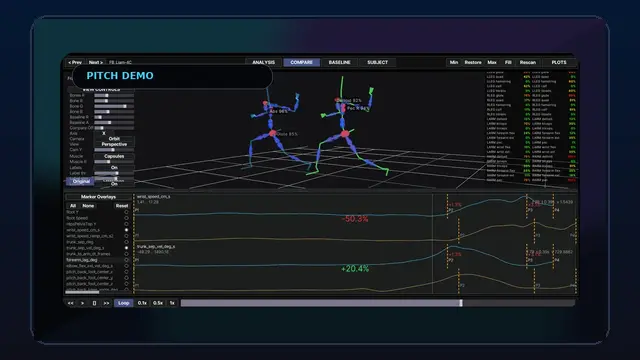640x360 pixels.
Task: Disable wrist_speed_cm_s overlay radio
Action: [x=126, y=230]
